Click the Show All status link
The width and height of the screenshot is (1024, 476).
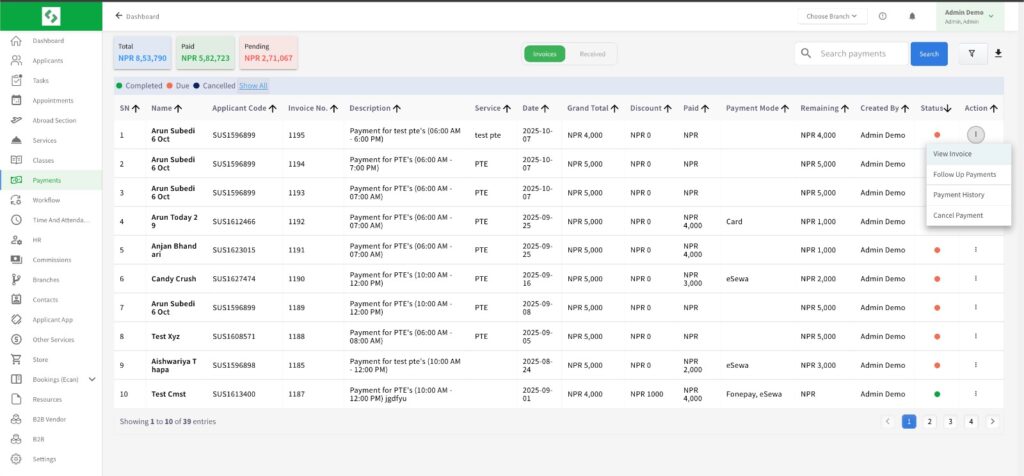253,86
